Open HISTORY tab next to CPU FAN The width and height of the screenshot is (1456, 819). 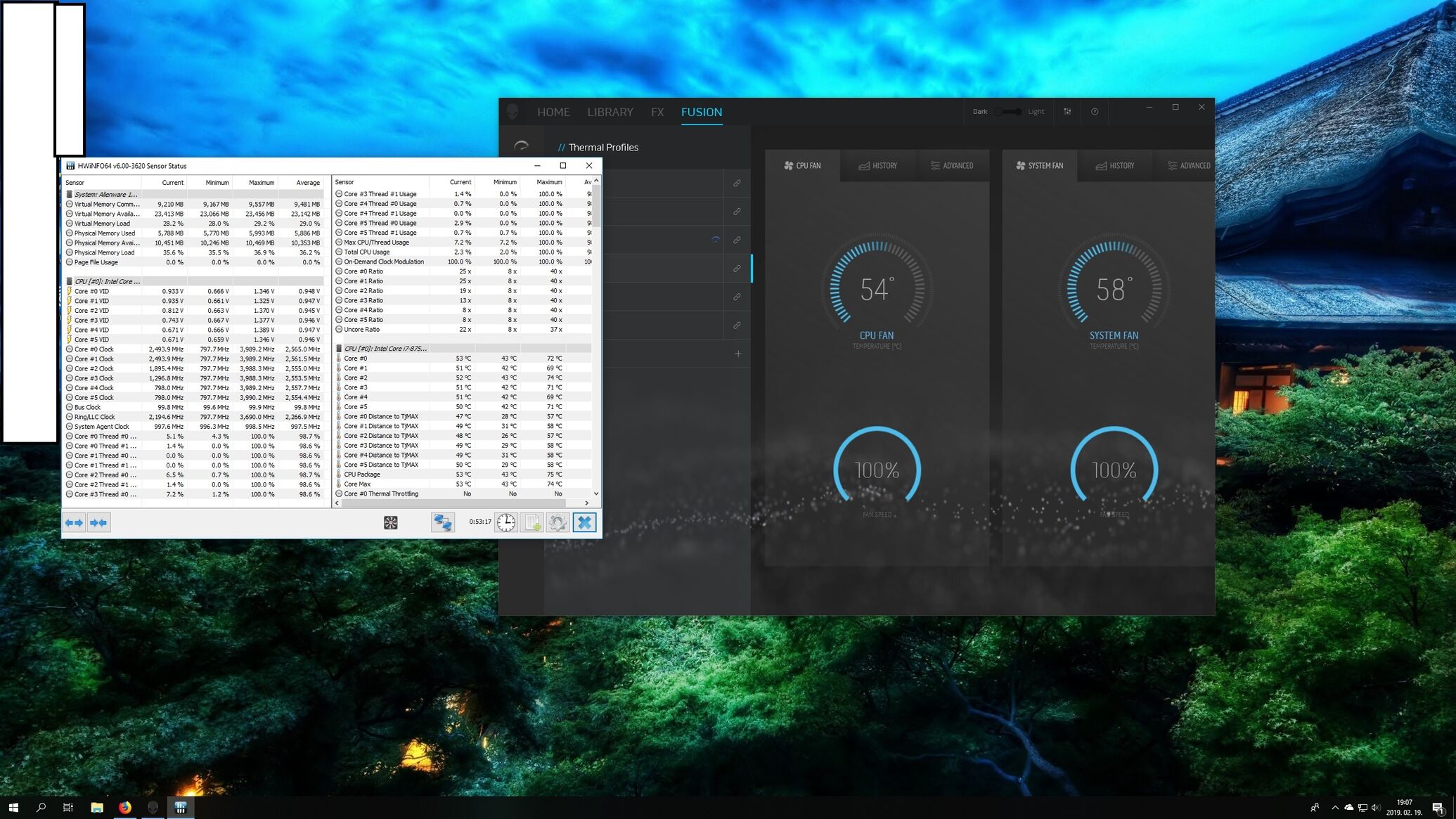(877, 166)
